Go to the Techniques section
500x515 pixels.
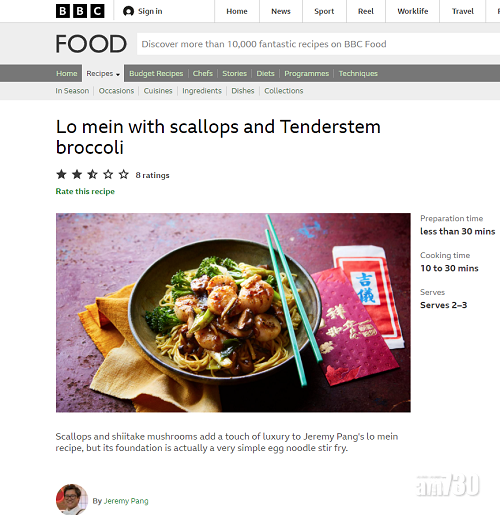point(358,73)
